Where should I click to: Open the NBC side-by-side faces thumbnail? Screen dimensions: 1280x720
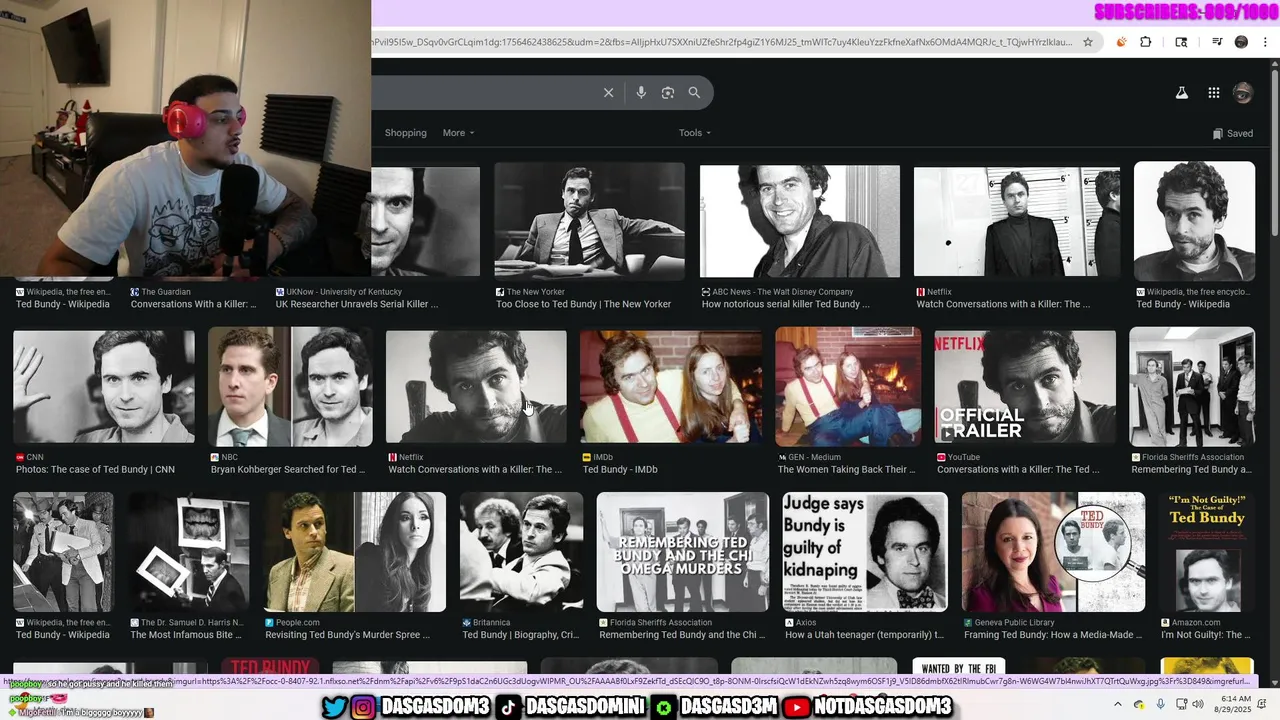[290, 386]
